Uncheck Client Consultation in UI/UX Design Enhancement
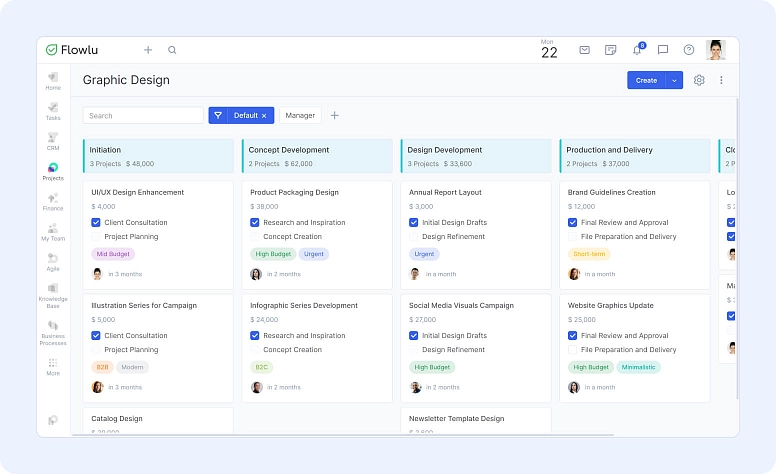 point(96,223)
